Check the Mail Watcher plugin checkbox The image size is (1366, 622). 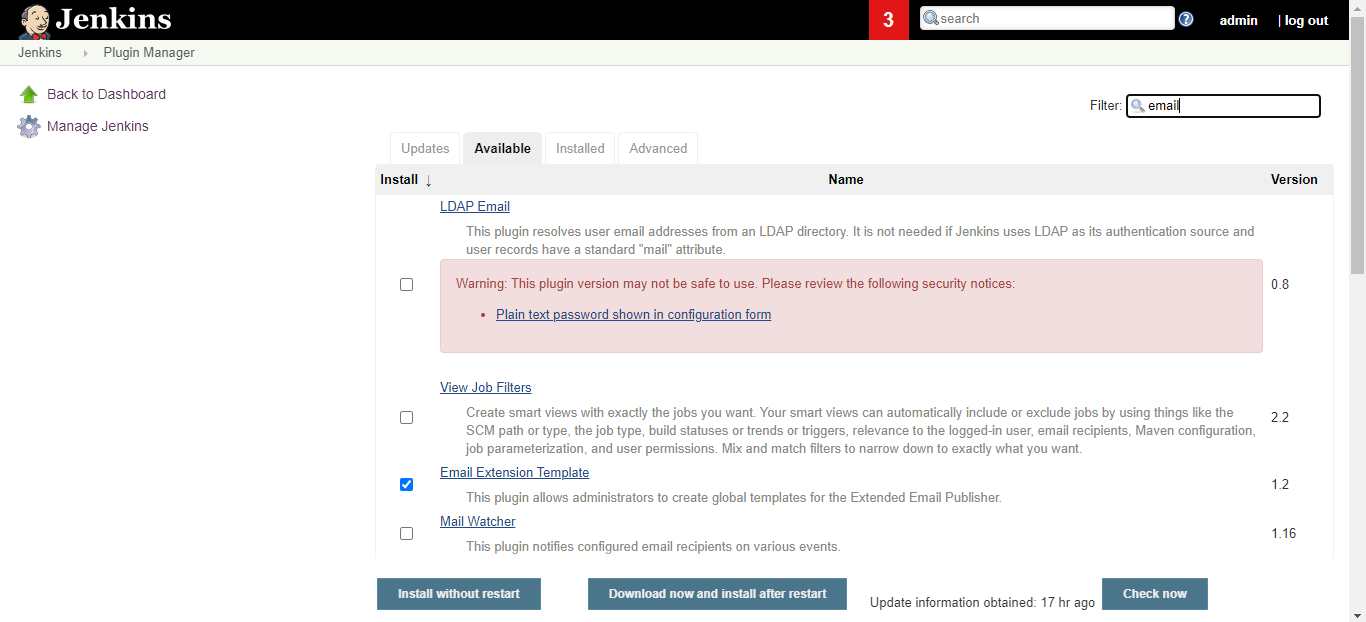[406, 533]
